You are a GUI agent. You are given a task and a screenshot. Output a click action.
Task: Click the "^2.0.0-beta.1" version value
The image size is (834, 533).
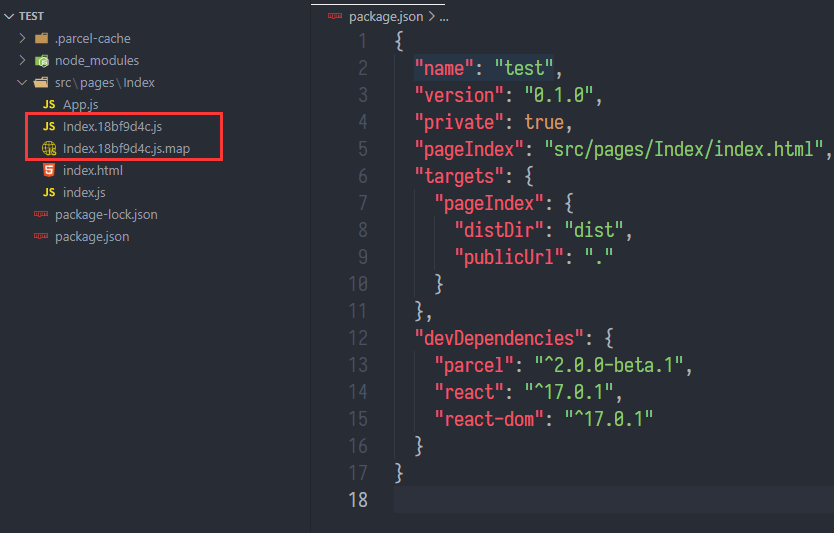[609, 365]
